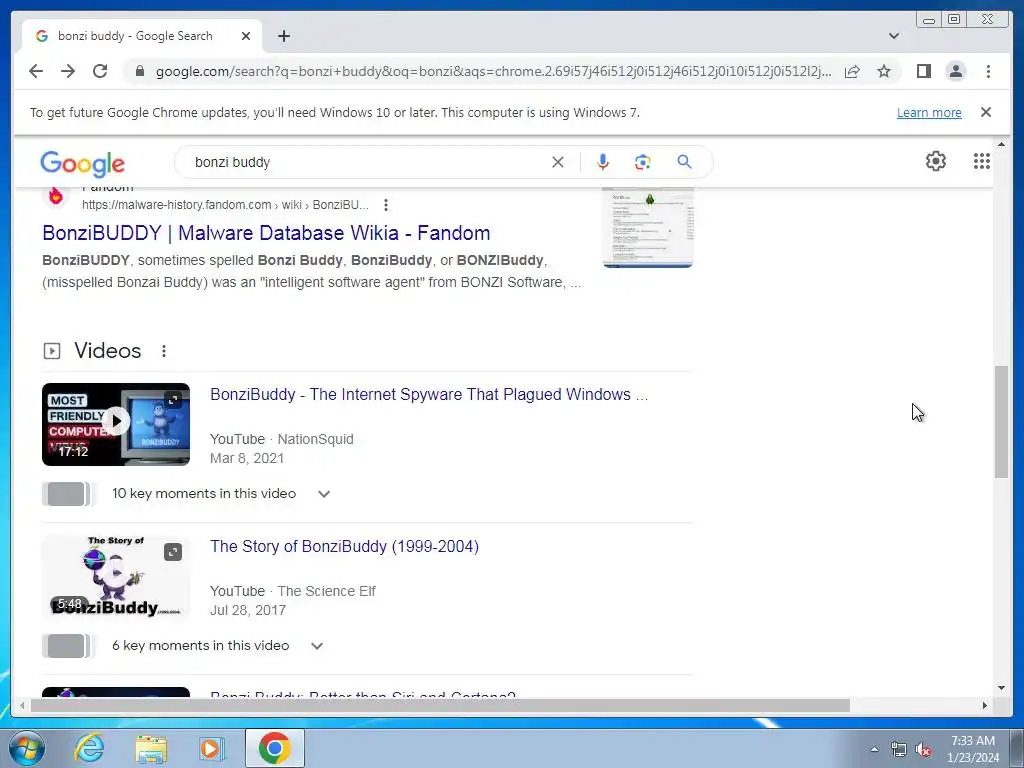The height and width of the screenshot is (768, 1024).
Task: Go back to the previous page
Action: tap(36, 71)
